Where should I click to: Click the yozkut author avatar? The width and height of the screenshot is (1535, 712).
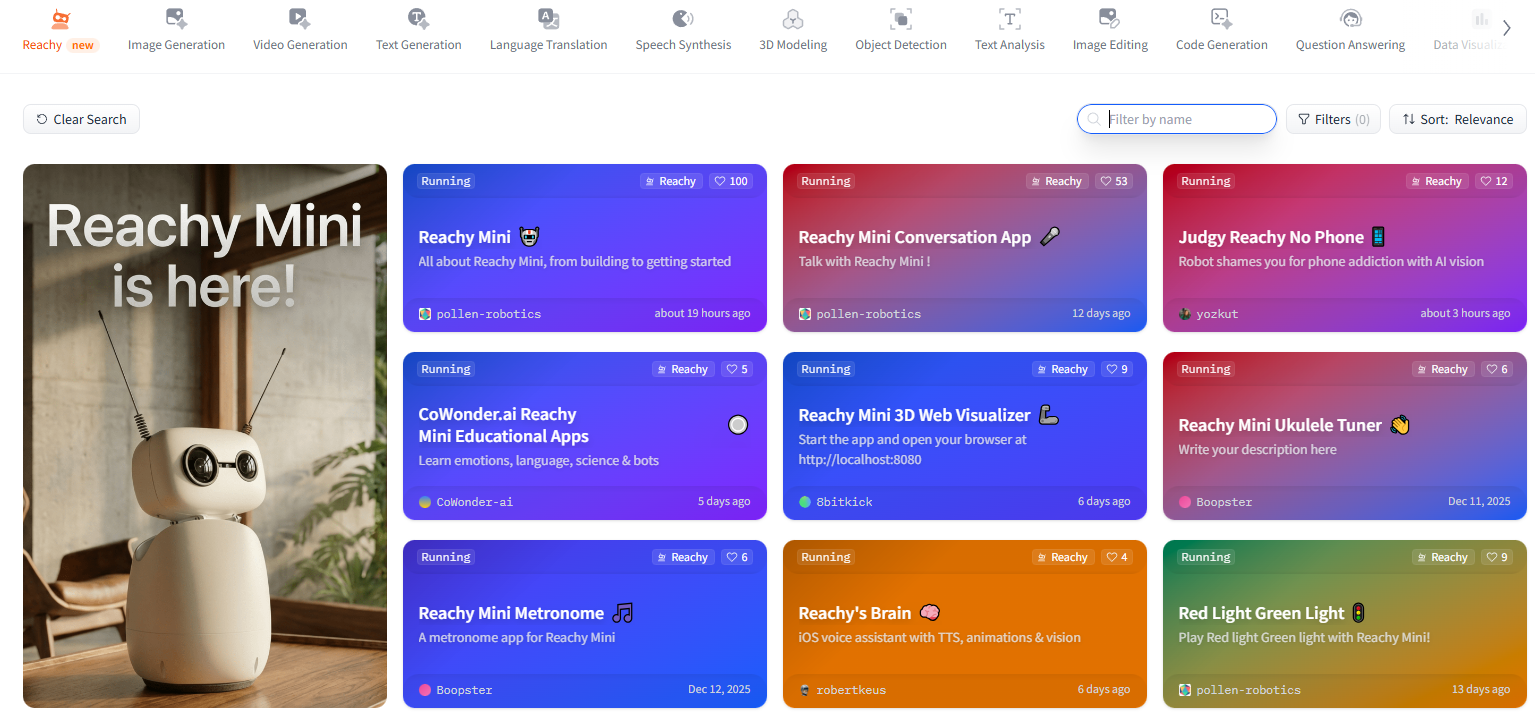pyautogui.click(x=1185, y=314)
